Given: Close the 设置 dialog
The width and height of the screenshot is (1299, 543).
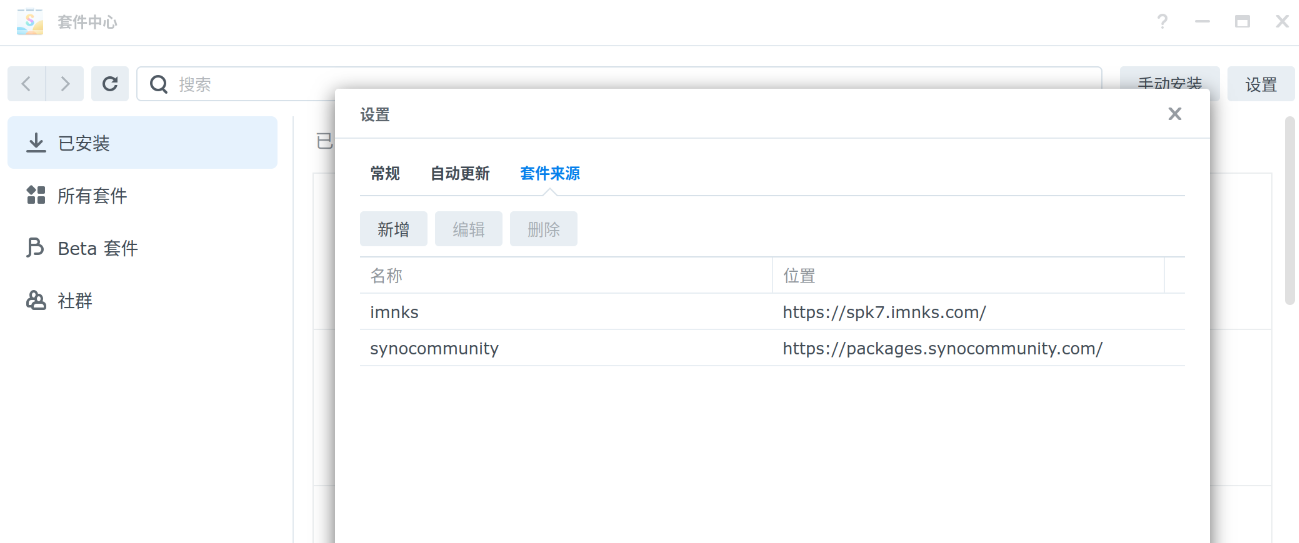Looking at the screenshot, I should point(1175,114).
